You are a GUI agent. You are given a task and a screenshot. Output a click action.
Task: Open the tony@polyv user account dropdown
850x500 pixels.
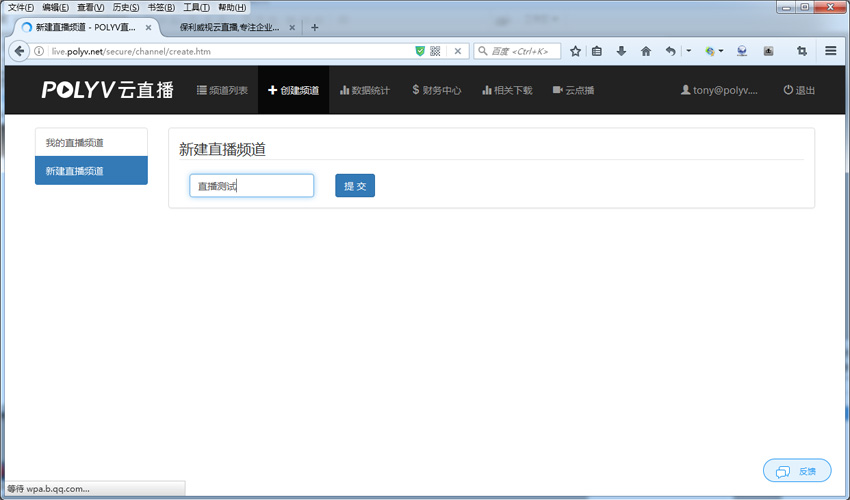[x=719, y=90]
